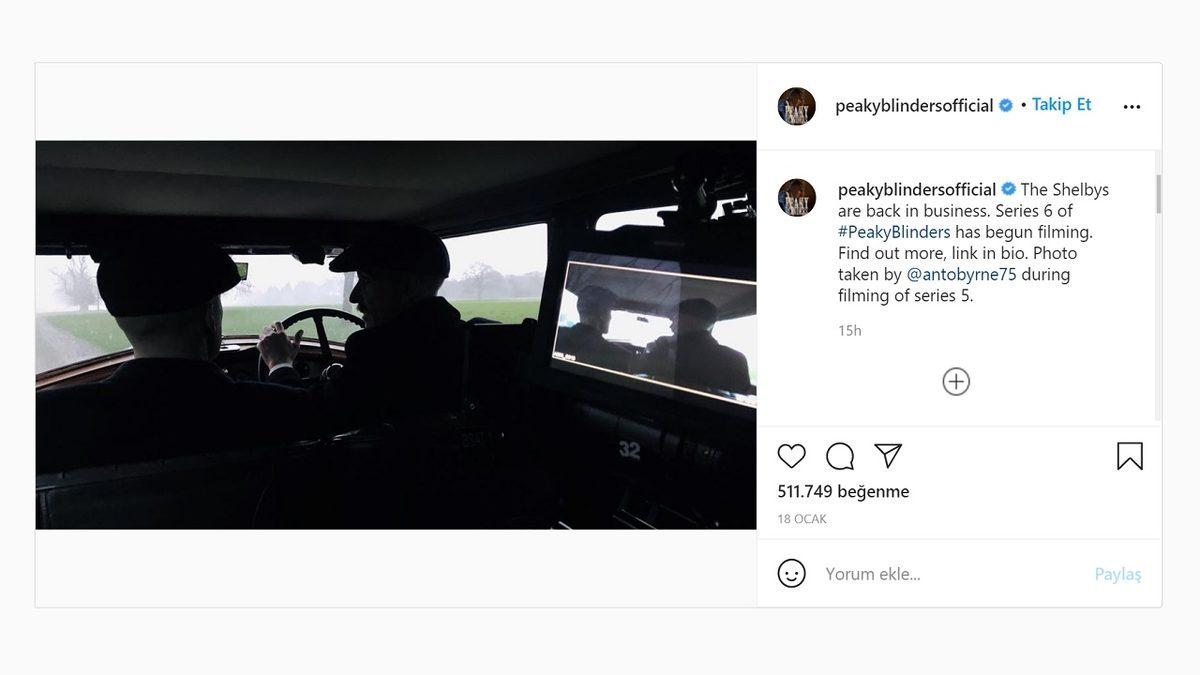View who liked: 511.749 beğenme
The width and height of the screenshot is (1200, 675).
pos(843,492)
